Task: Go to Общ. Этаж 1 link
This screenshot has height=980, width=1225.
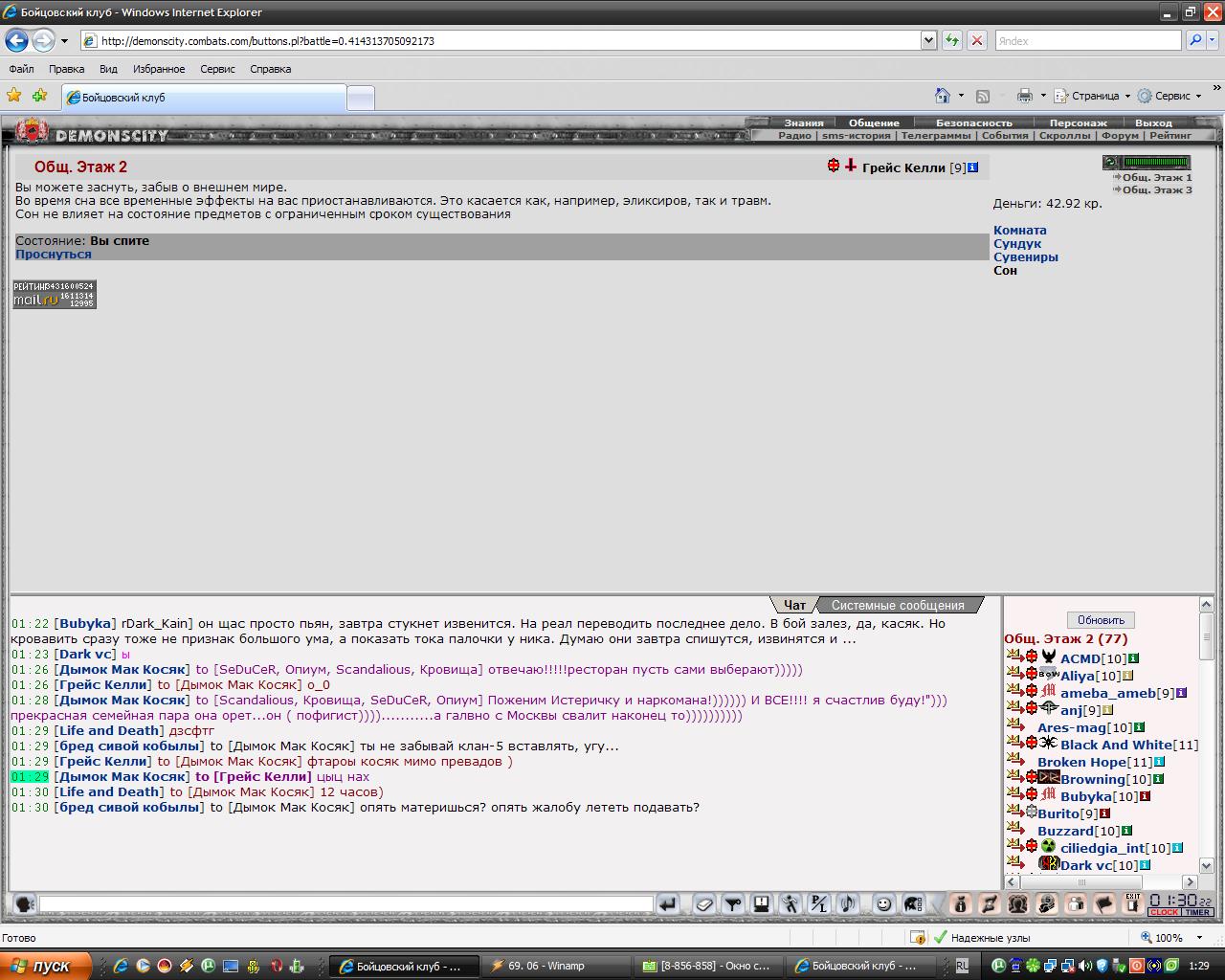Action: pyautogui.click(x=1157, y=177)
